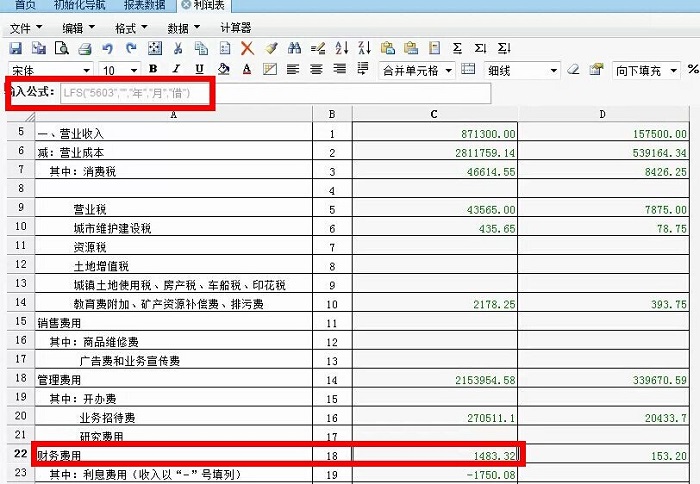
Task: Open Find with the binoculars icon
Action: pyautogui.click(x=294, y=48)
